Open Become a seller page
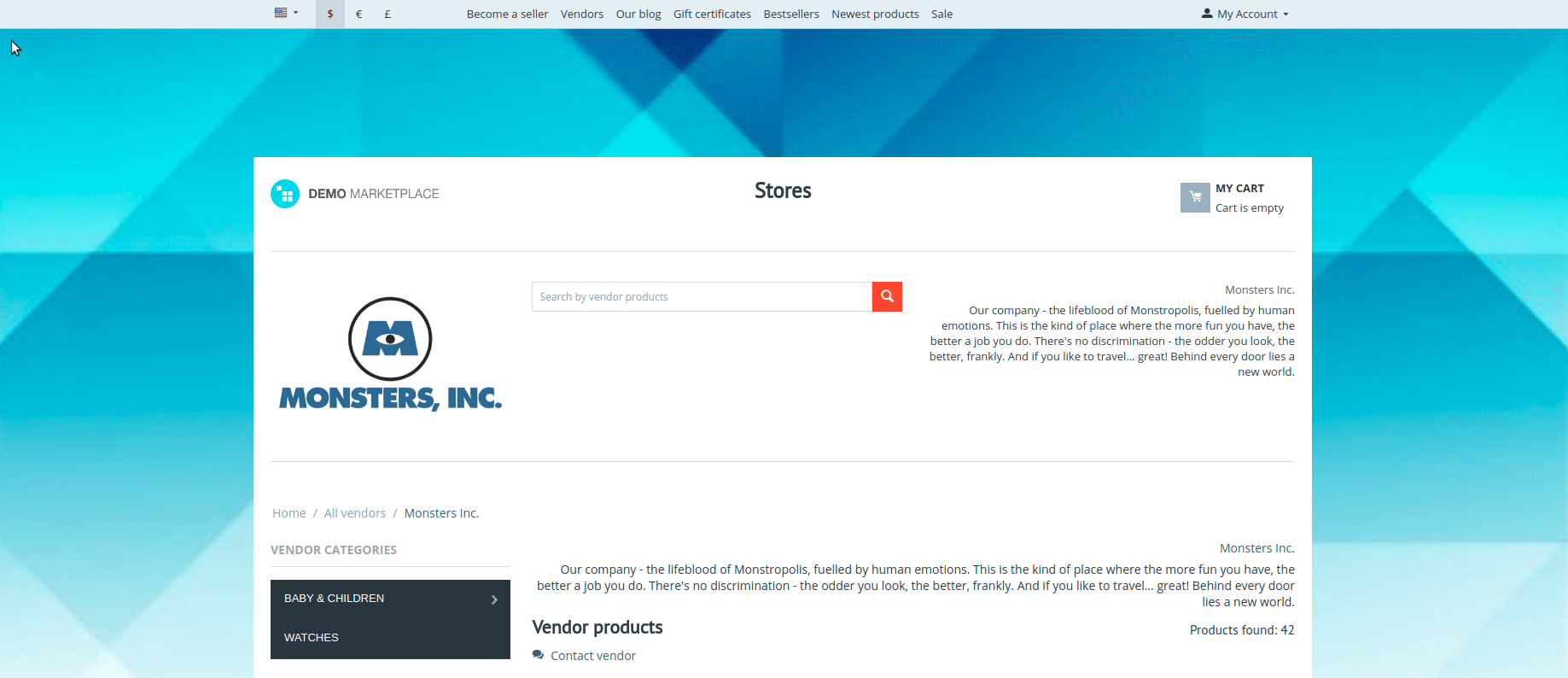 pos(507,14)
